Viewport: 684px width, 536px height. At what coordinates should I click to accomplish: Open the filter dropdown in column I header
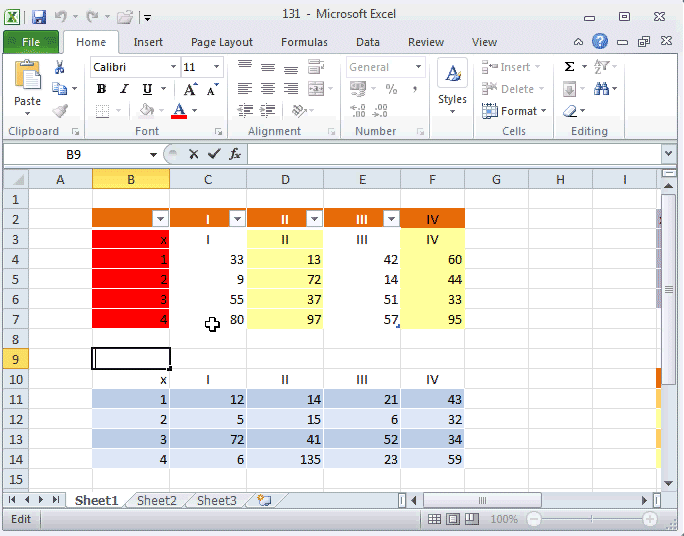237,219
